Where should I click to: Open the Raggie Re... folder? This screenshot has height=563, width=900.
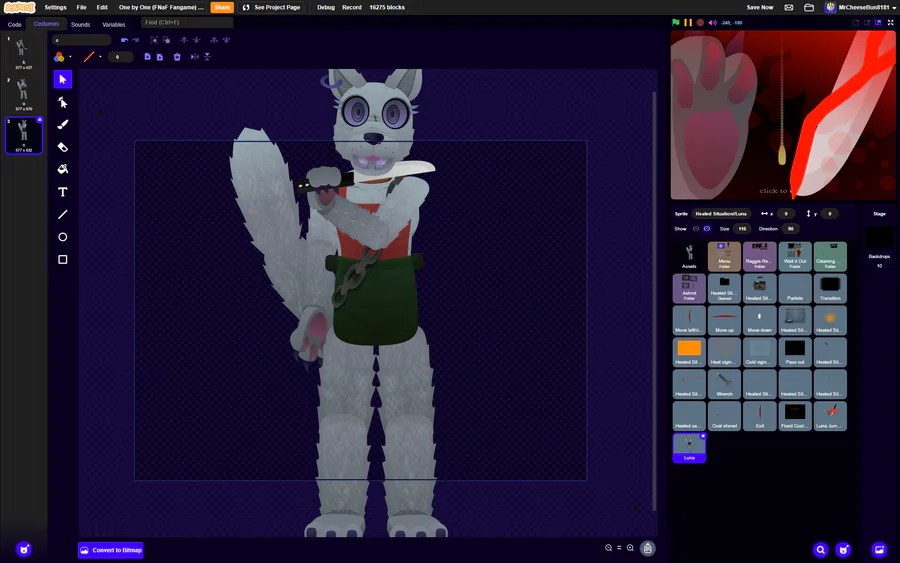click(x=759, y=256)
